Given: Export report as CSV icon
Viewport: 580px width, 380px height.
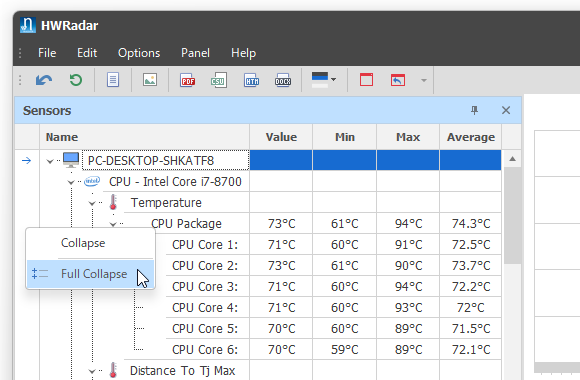Looking at the screenshot, I should (219, 80).
